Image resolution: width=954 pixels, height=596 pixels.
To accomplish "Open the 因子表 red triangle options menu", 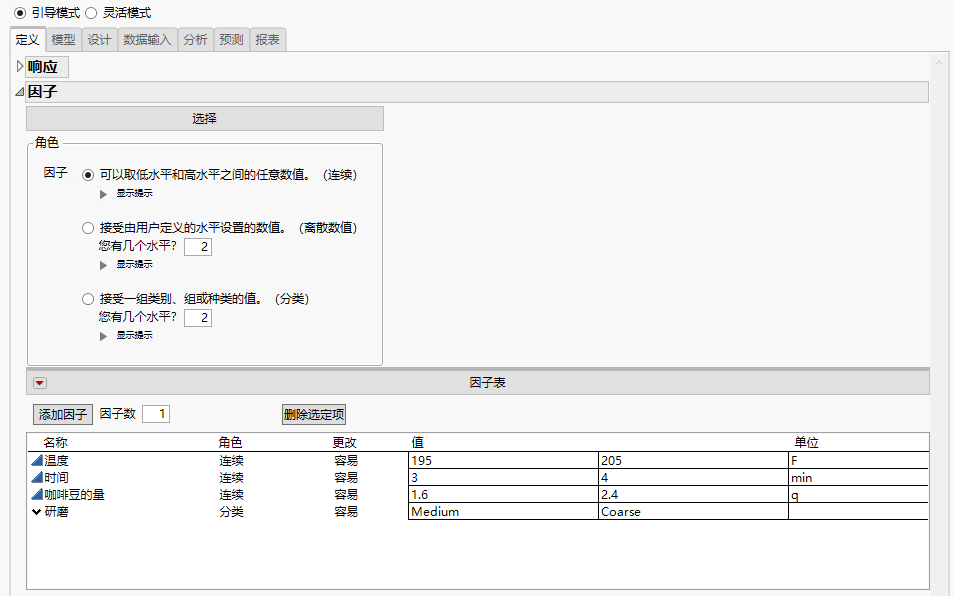I will pyautogui.click(x=38, y=381).
